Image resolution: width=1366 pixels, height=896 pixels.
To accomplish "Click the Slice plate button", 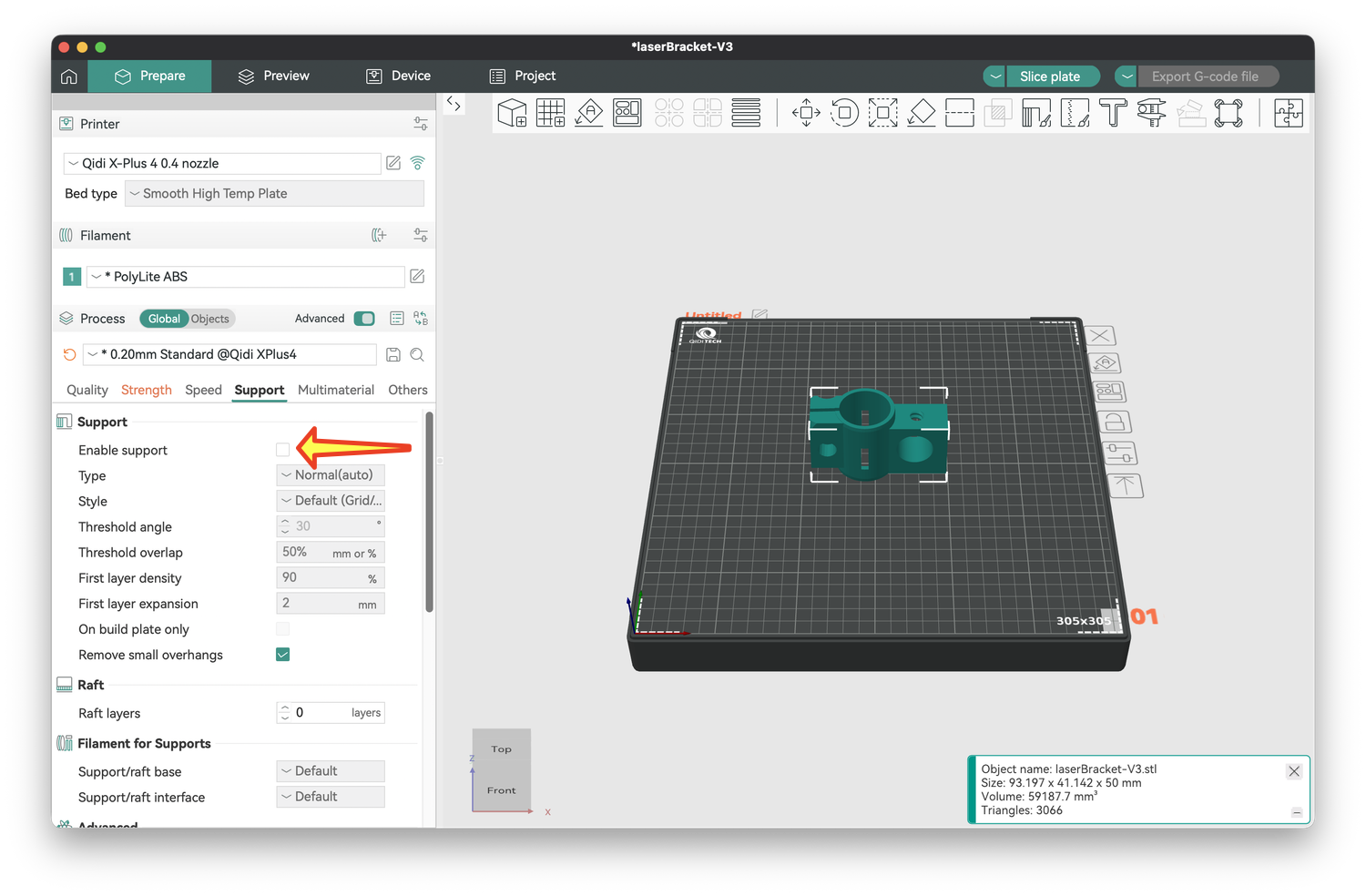I will 1050,76.
